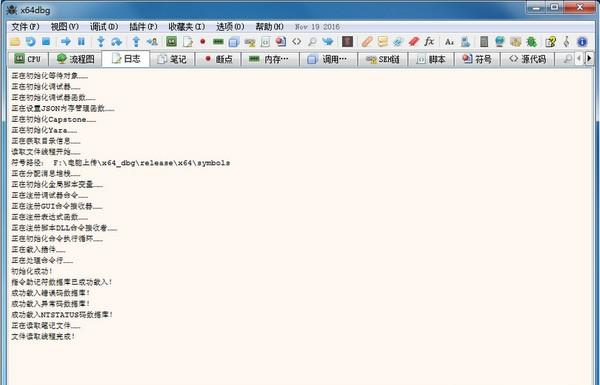Viewport: 600px width, 385px height.
Task: Click the log line mentioning Yara
Action: click(x=44, y=130)
